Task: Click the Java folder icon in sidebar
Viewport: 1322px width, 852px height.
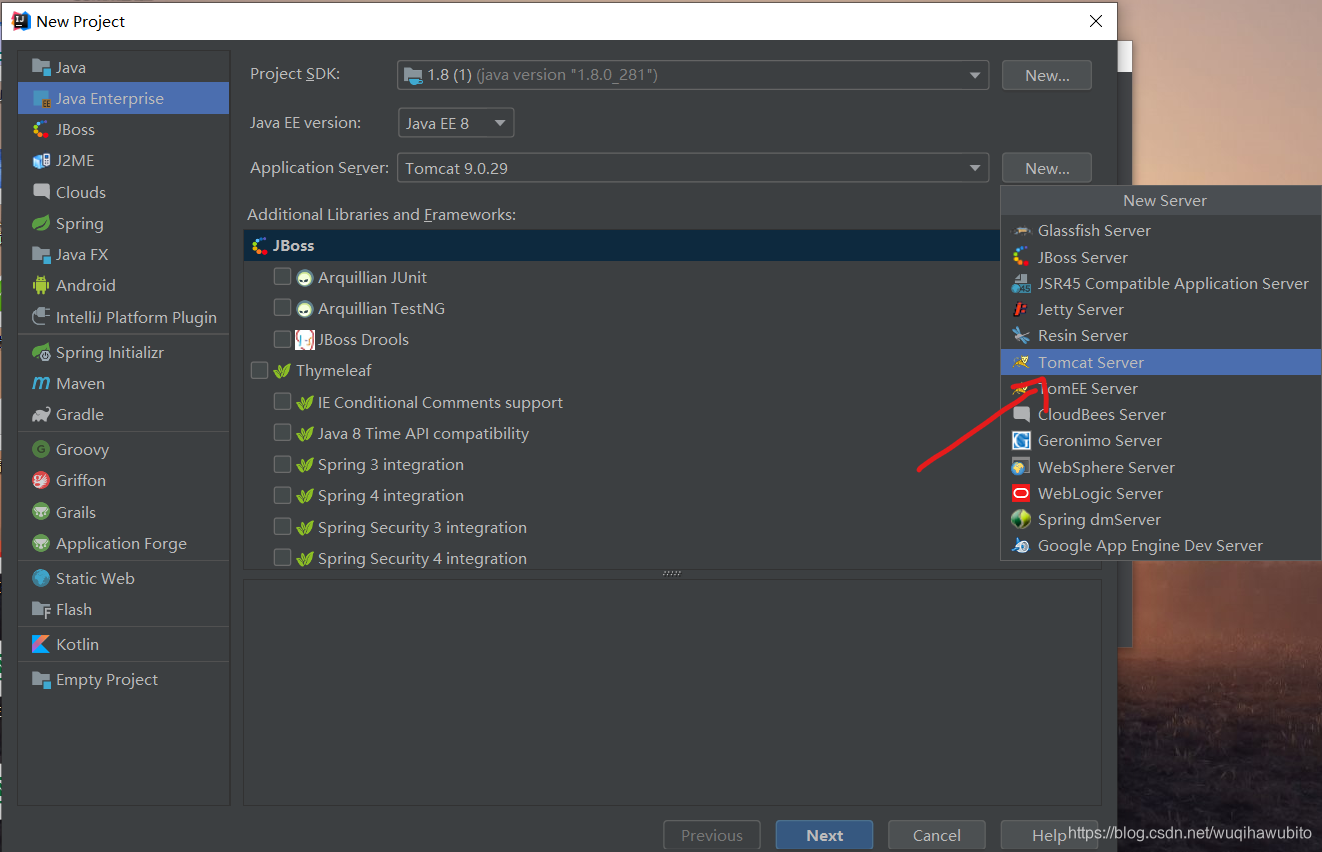Action: point(41,67)
